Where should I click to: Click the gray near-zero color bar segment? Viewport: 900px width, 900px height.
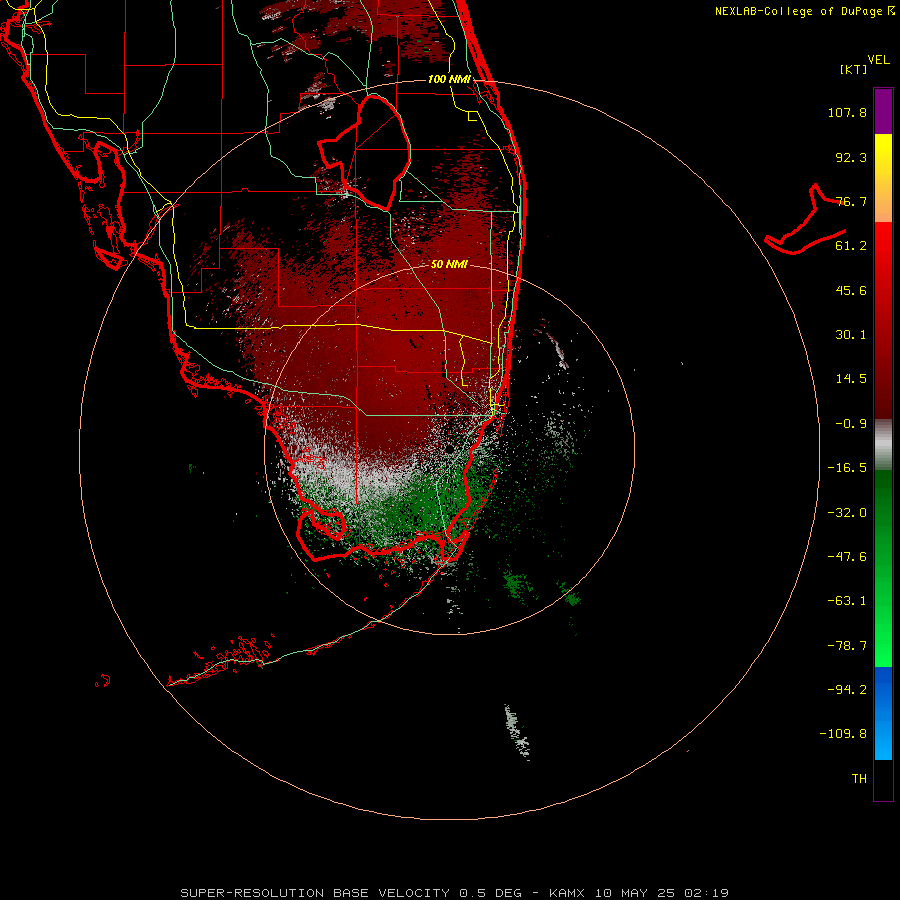click(883, 444)
